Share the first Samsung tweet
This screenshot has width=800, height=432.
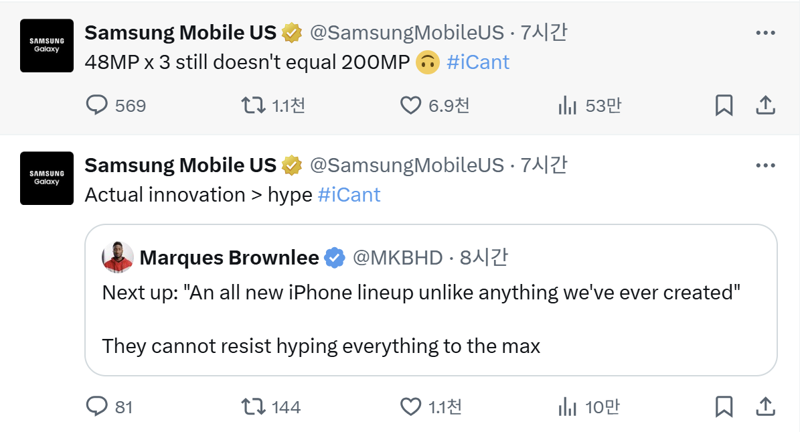pos(764,105)
